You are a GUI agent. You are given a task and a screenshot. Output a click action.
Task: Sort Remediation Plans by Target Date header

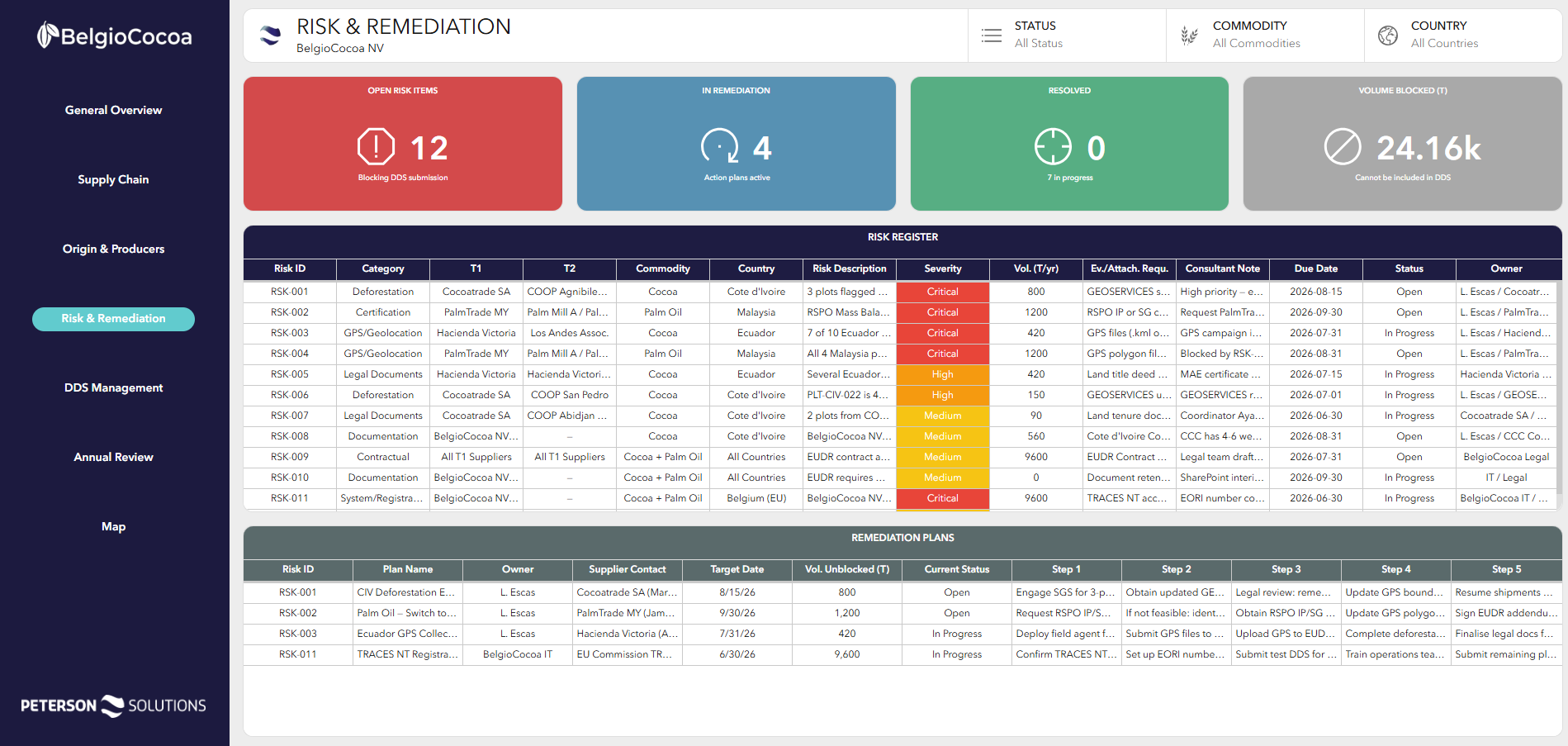click(x=737, y=569)
